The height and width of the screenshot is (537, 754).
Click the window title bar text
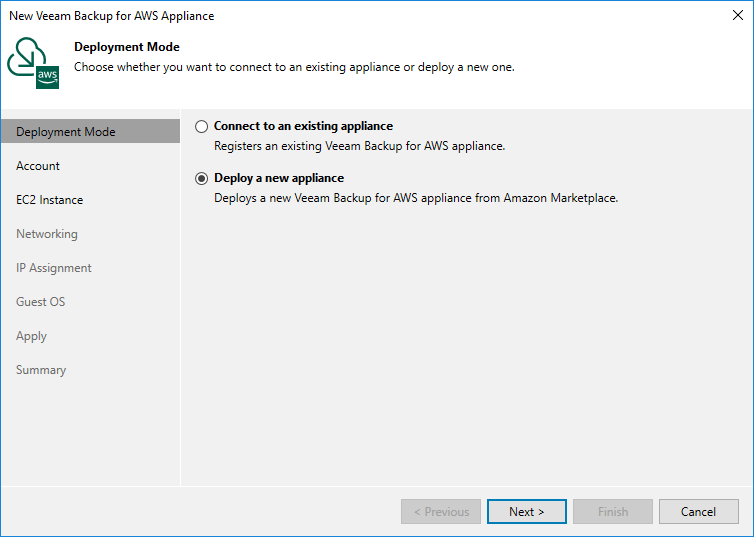coord(111,16)
